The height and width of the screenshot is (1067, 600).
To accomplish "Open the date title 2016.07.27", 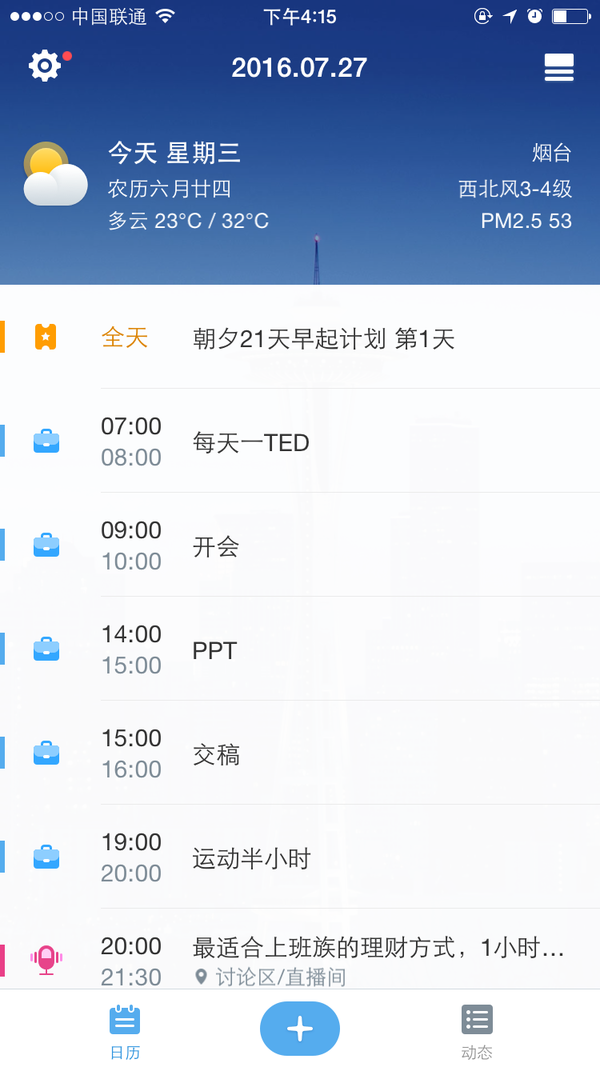I will (x=299, y=67).
